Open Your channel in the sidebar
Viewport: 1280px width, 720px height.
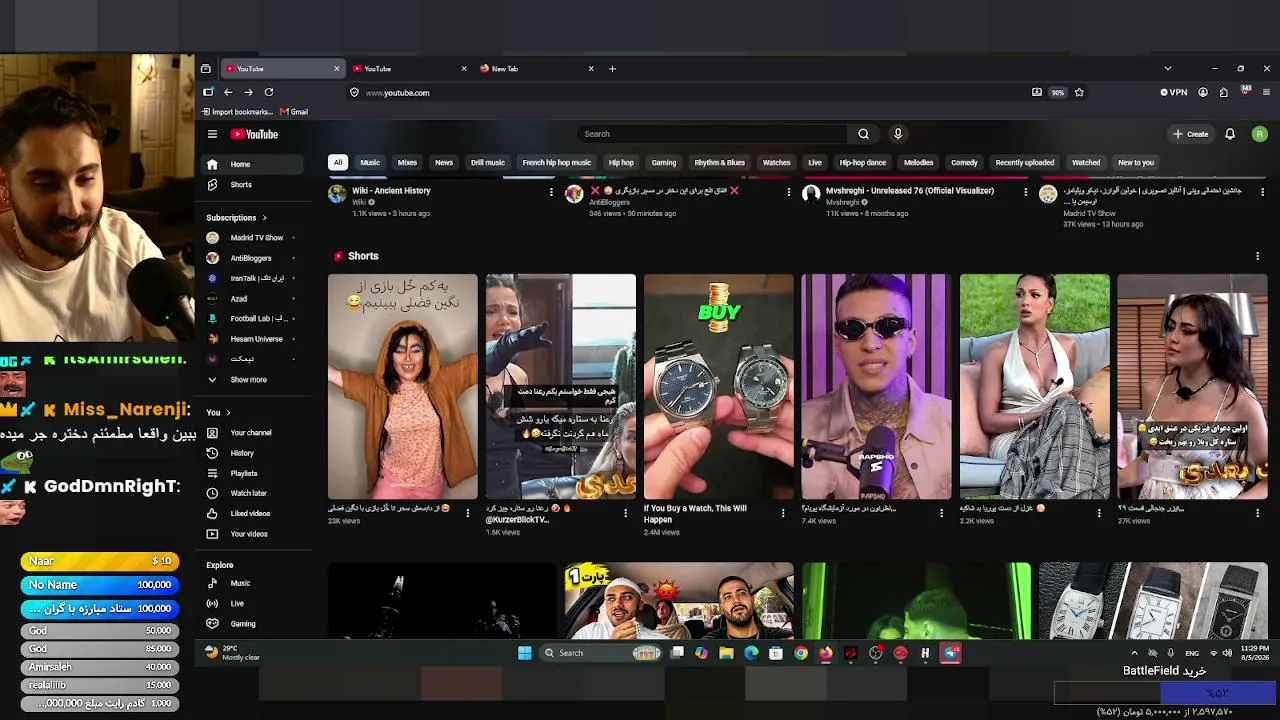point(253,433)
